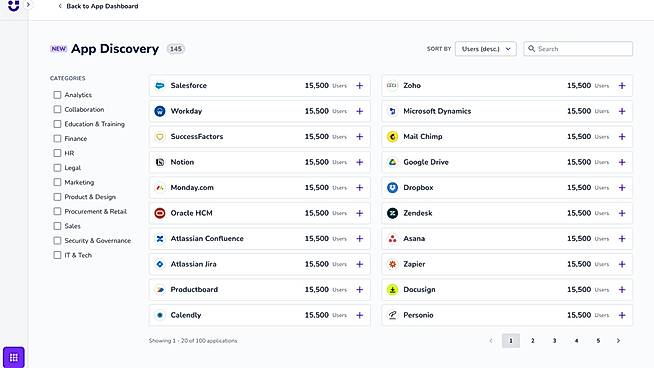This screenshot has height=368, width=654.
Task: Open the purple apps grid icon
Action: tap(14, 357)
